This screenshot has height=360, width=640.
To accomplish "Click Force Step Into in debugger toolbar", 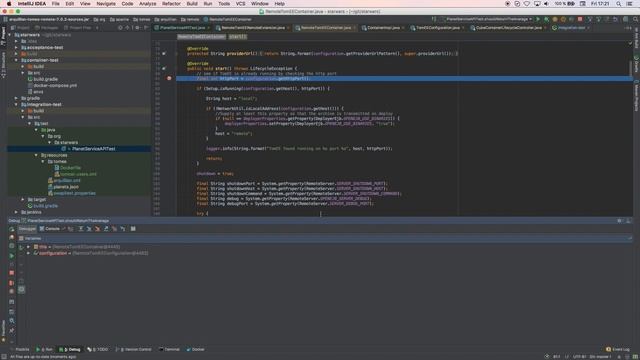I will click(97, 229).
